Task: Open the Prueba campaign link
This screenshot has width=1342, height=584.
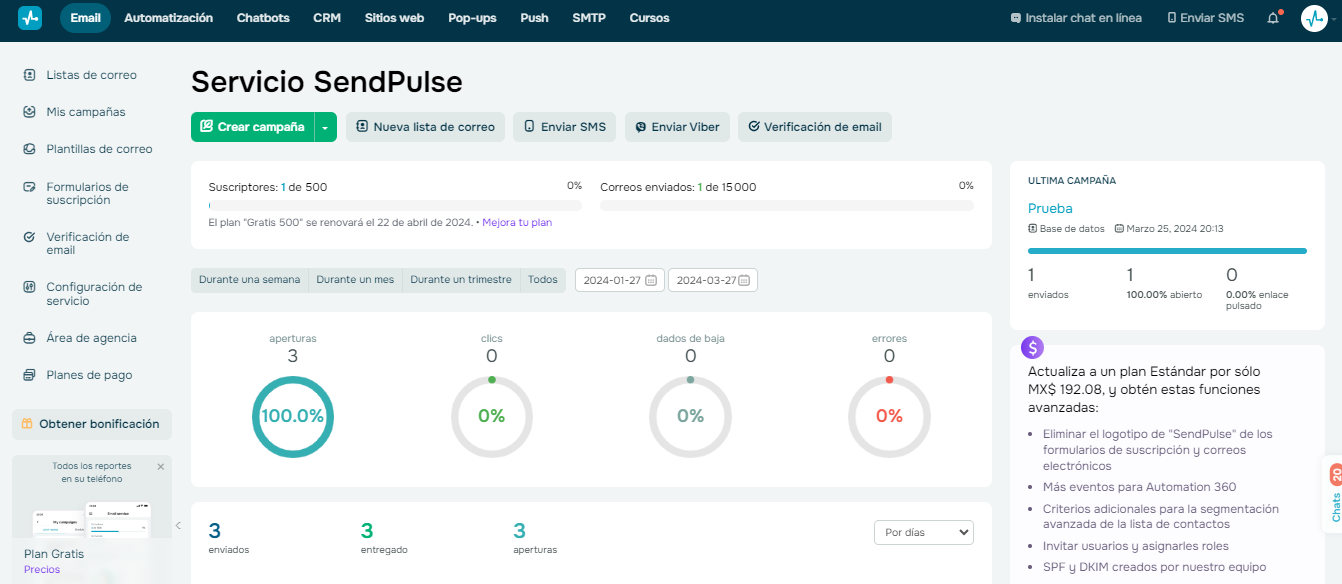Action: click(x=1050, y=208)
